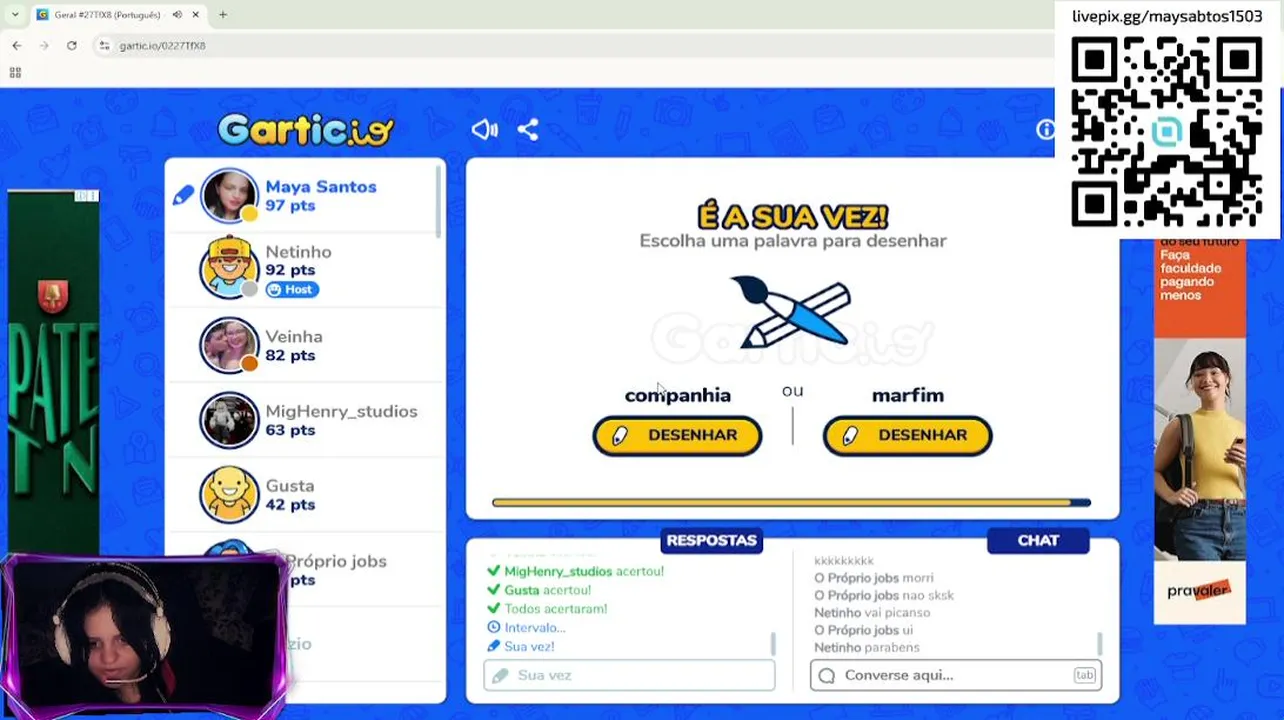Click the chat panel scrollbar

[x=1099, y=643]
